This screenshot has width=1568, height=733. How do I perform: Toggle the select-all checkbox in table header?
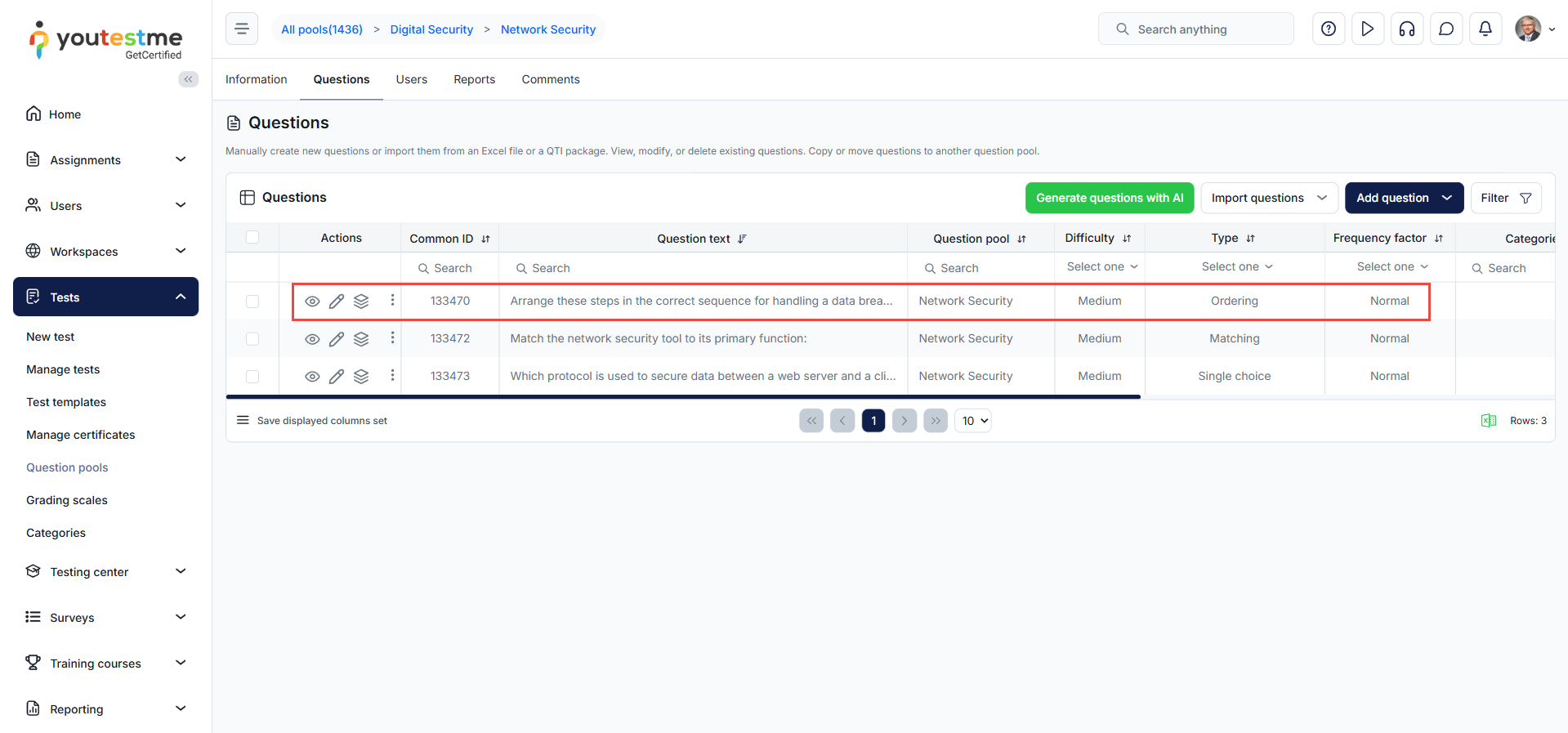(252, 238)
